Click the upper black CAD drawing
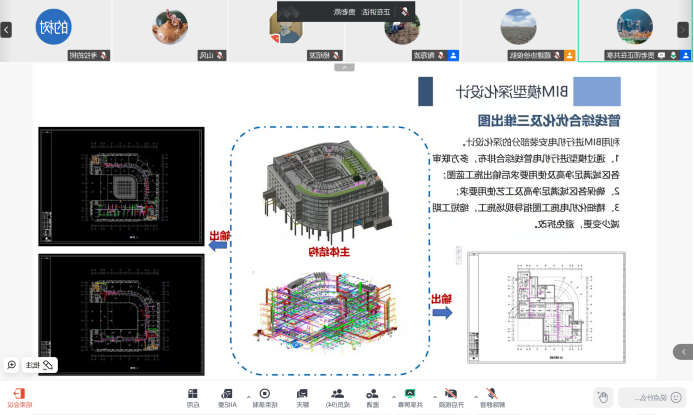The width and height of the screenshot is (694, 415). 121,186
